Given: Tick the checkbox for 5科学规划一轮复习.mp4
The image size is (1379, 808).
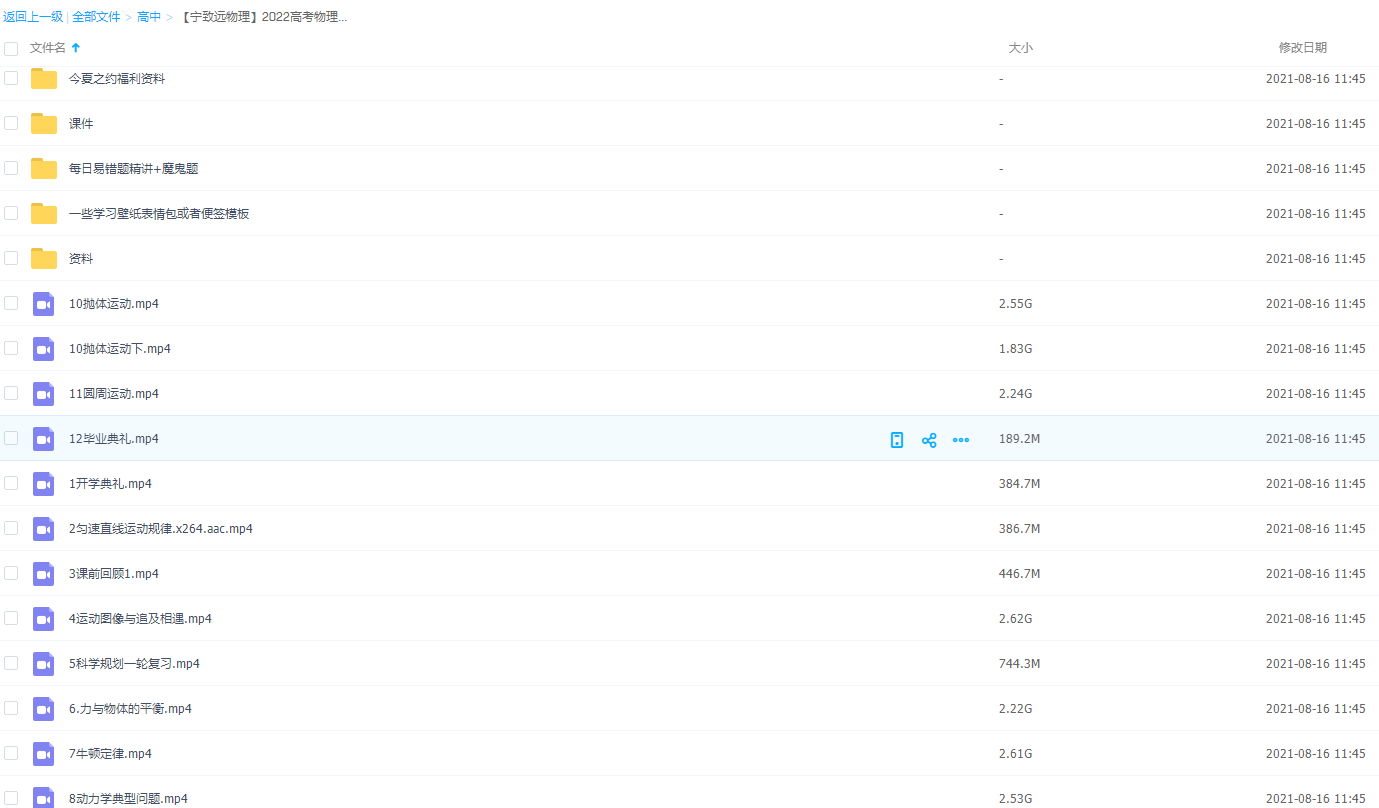Looking at the screenshot, I should click(x=11, y=663).
